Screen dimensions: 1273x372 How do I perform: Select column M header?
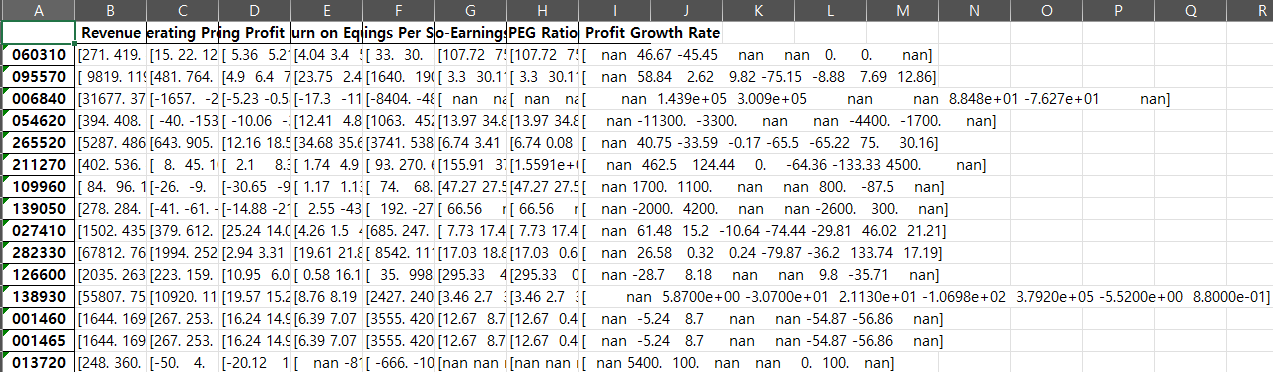(x=902, y=10)
